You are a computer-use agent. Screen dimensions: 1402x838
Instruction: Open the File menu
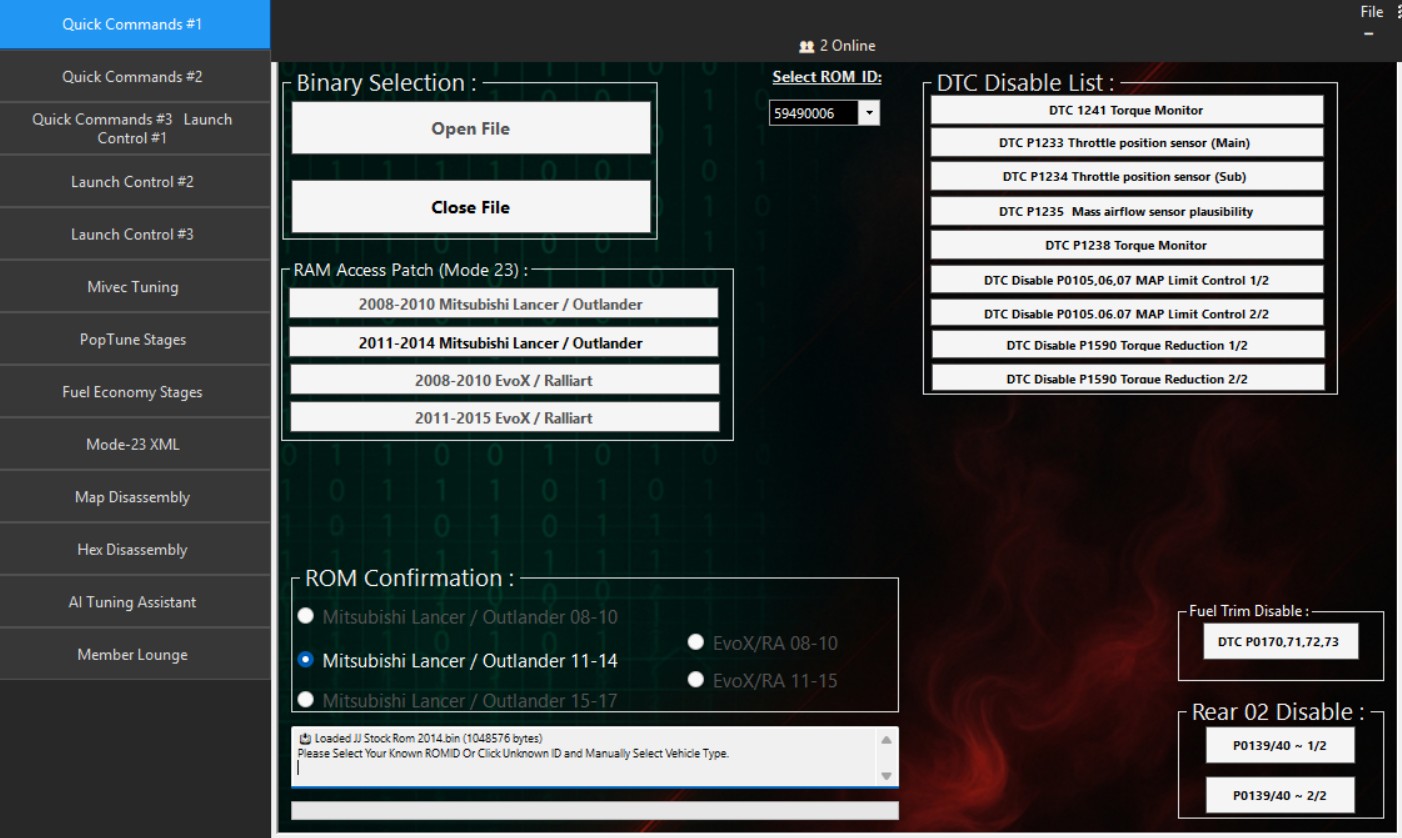[x=1369, y=11]
